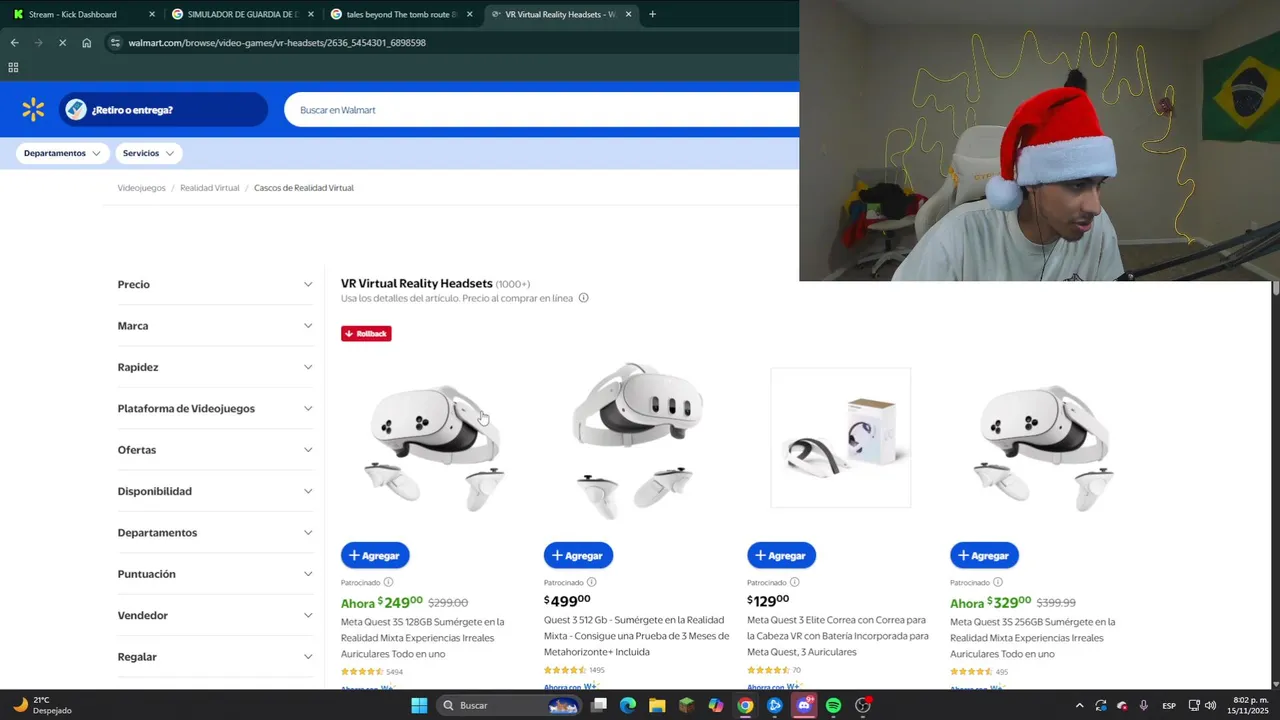Expand the Ofertas filter

coord(215,450)
